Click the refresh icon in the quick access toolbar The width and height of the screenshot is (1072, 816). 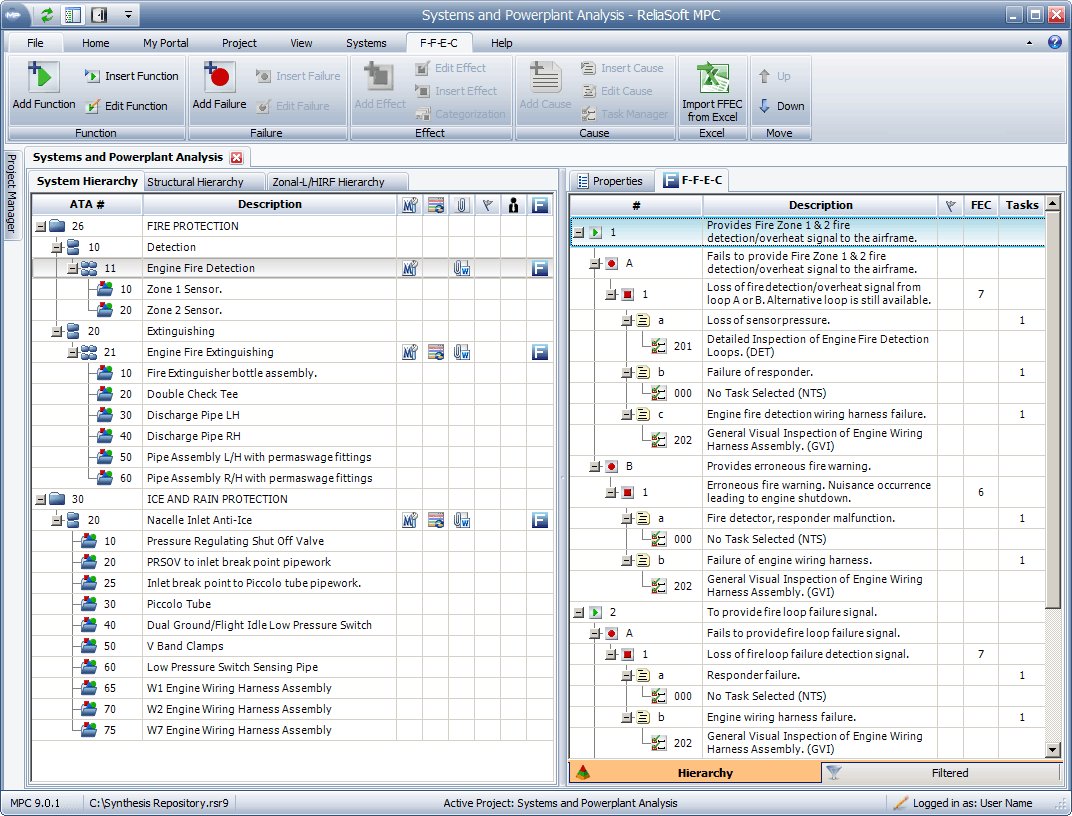(47, 14)
